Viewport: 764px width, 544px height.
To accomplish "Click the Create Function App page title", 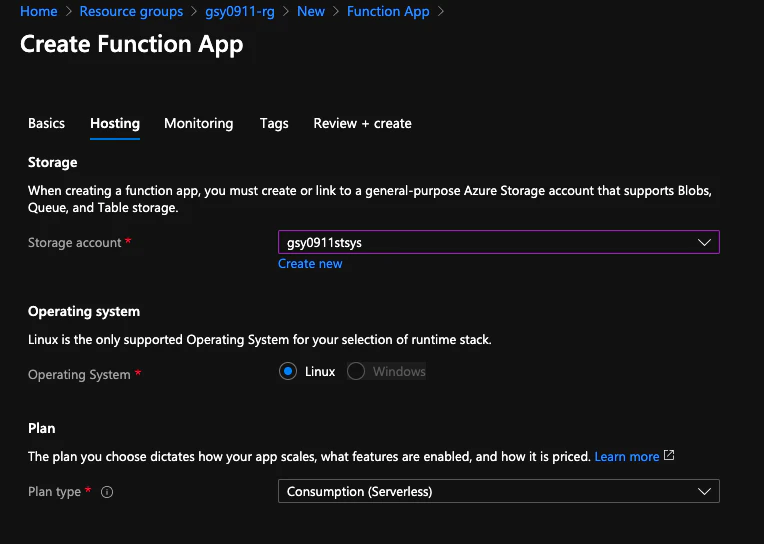I will coord(132,44).
